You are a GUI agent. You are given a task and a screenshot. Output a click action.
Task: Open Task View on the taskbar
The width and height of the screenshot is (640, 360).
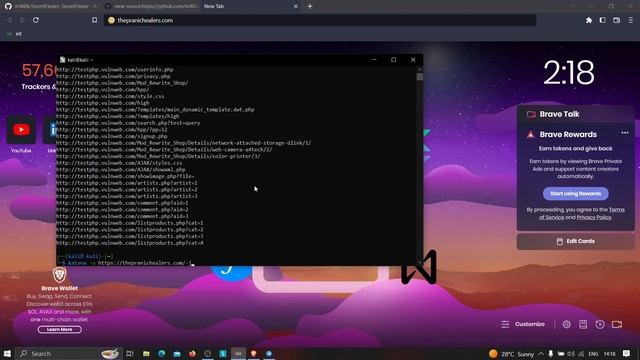[x=130, y=353]
